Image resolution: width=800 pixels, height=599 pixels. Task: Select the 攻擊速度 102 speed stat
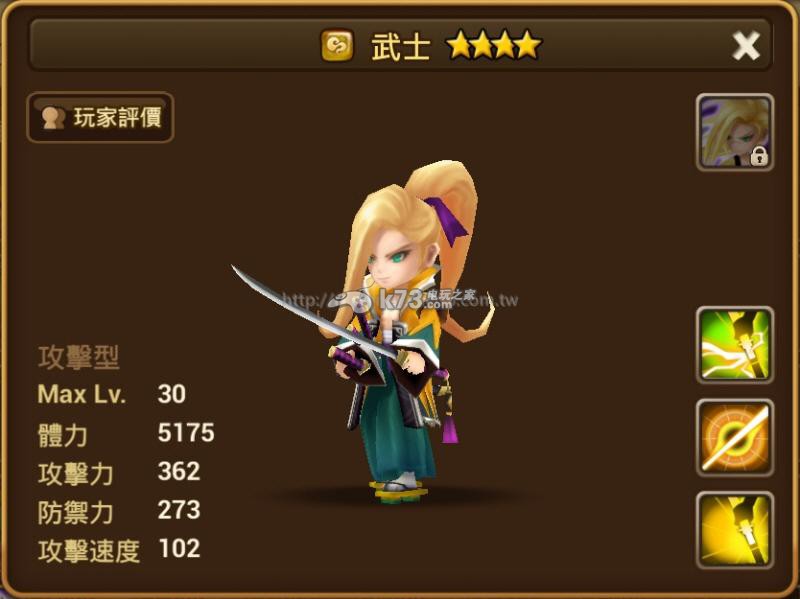click(x=119, y=550)
